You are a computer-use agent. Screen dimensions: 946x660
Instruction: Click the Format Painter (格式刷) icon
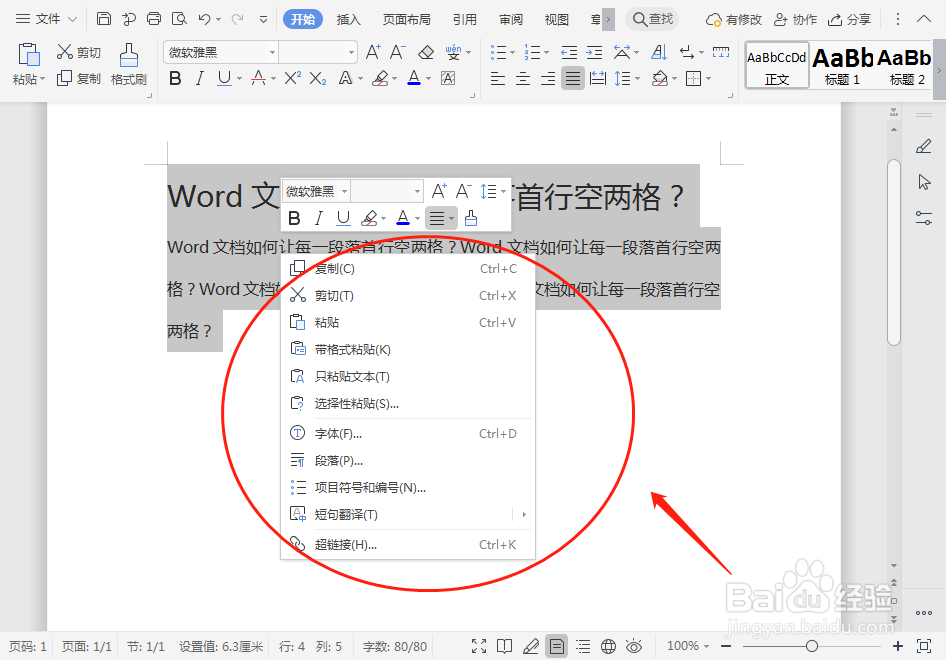129,55
